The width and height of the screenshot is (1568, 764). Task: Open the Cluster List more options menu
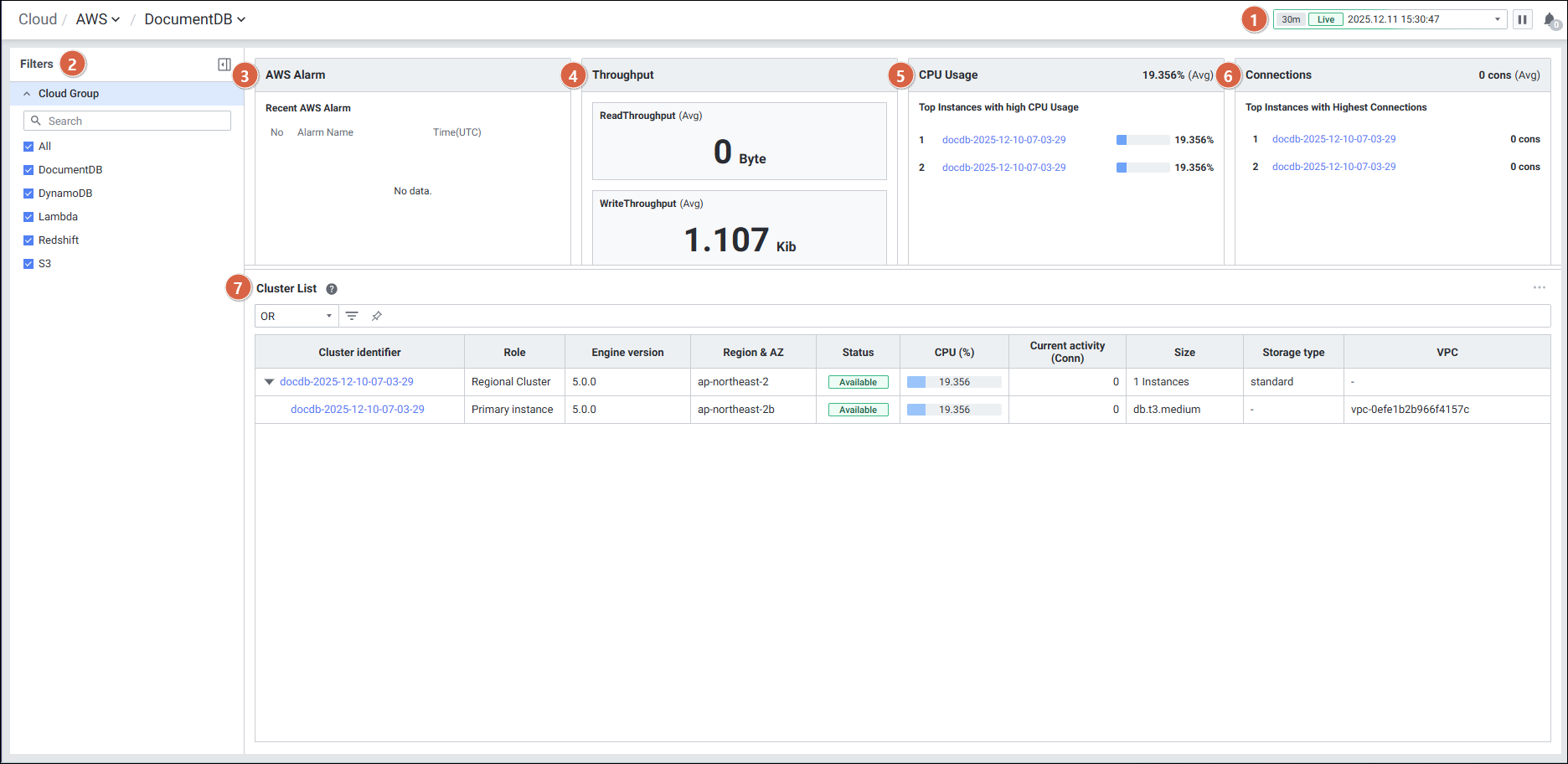(1539, 287)
